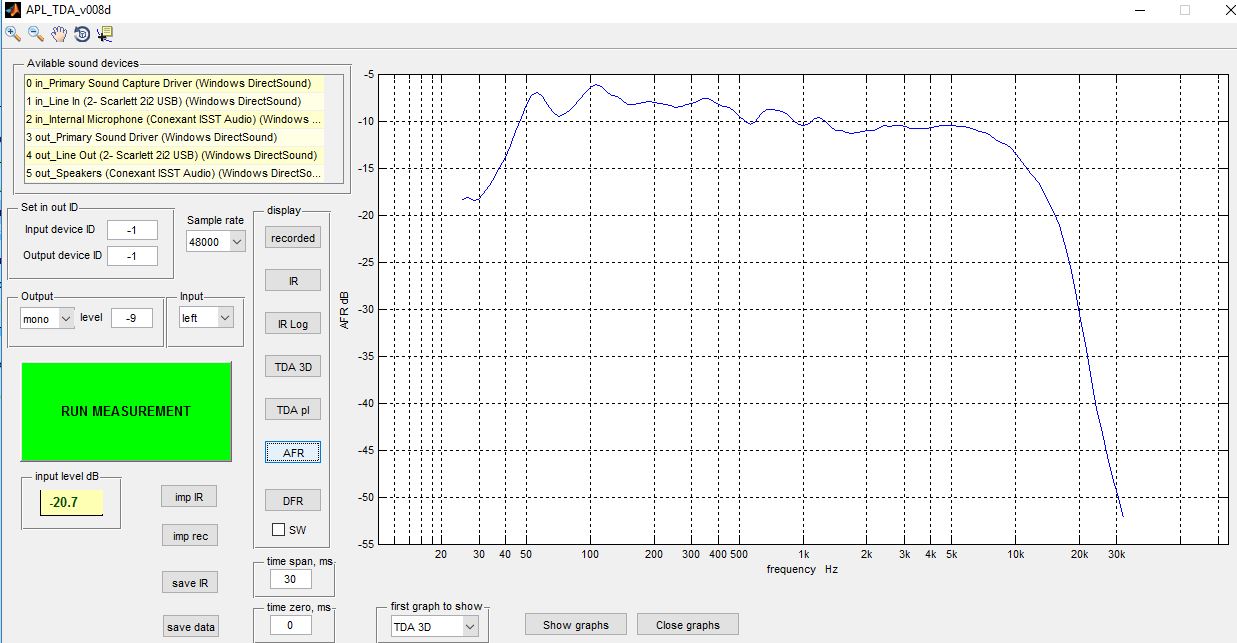The height and width of the screenshot is (643, 1237).
Task: Open the first graph to show dropdown
Action: point(433,626)
